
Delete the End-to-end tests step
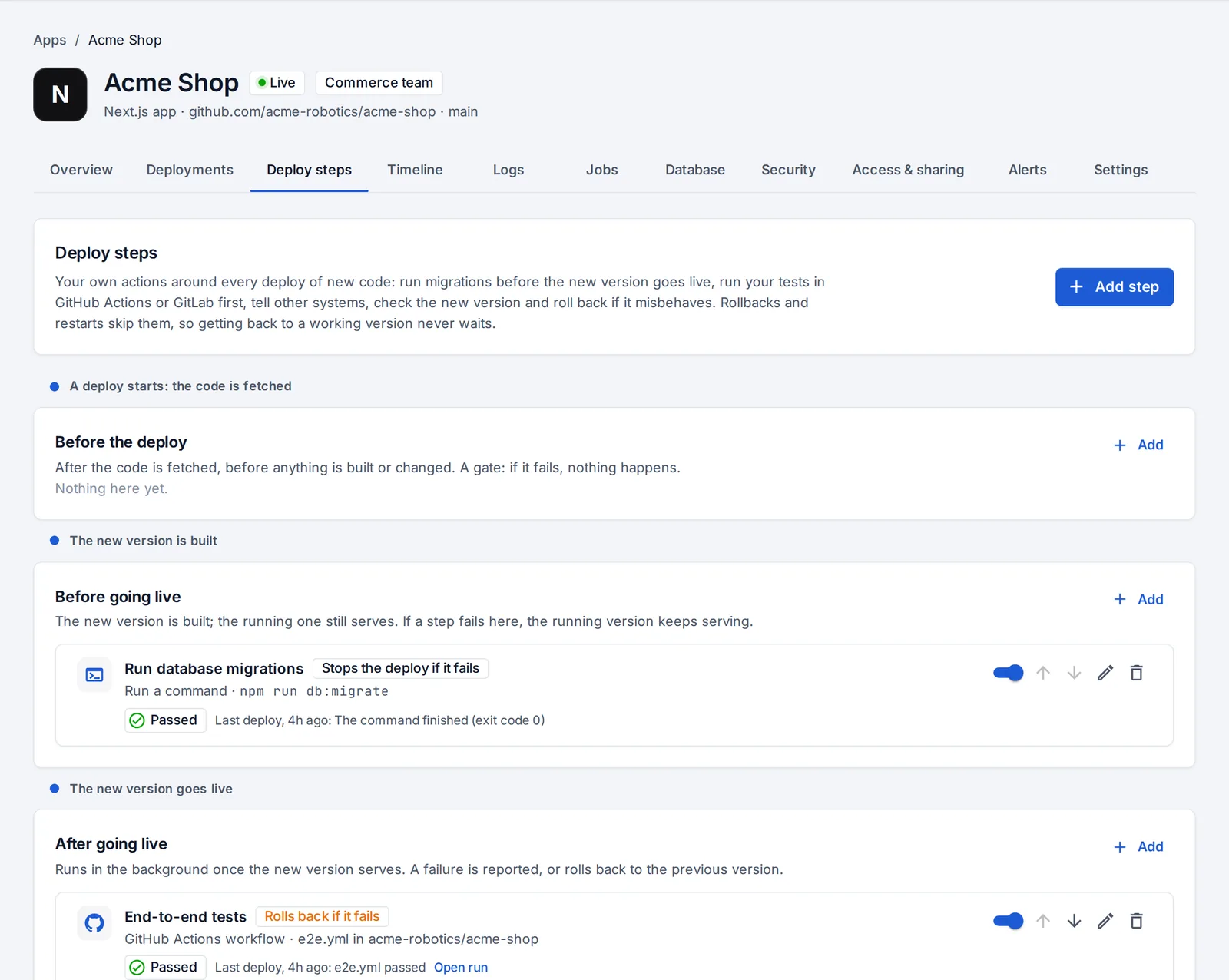[1137, 921]
